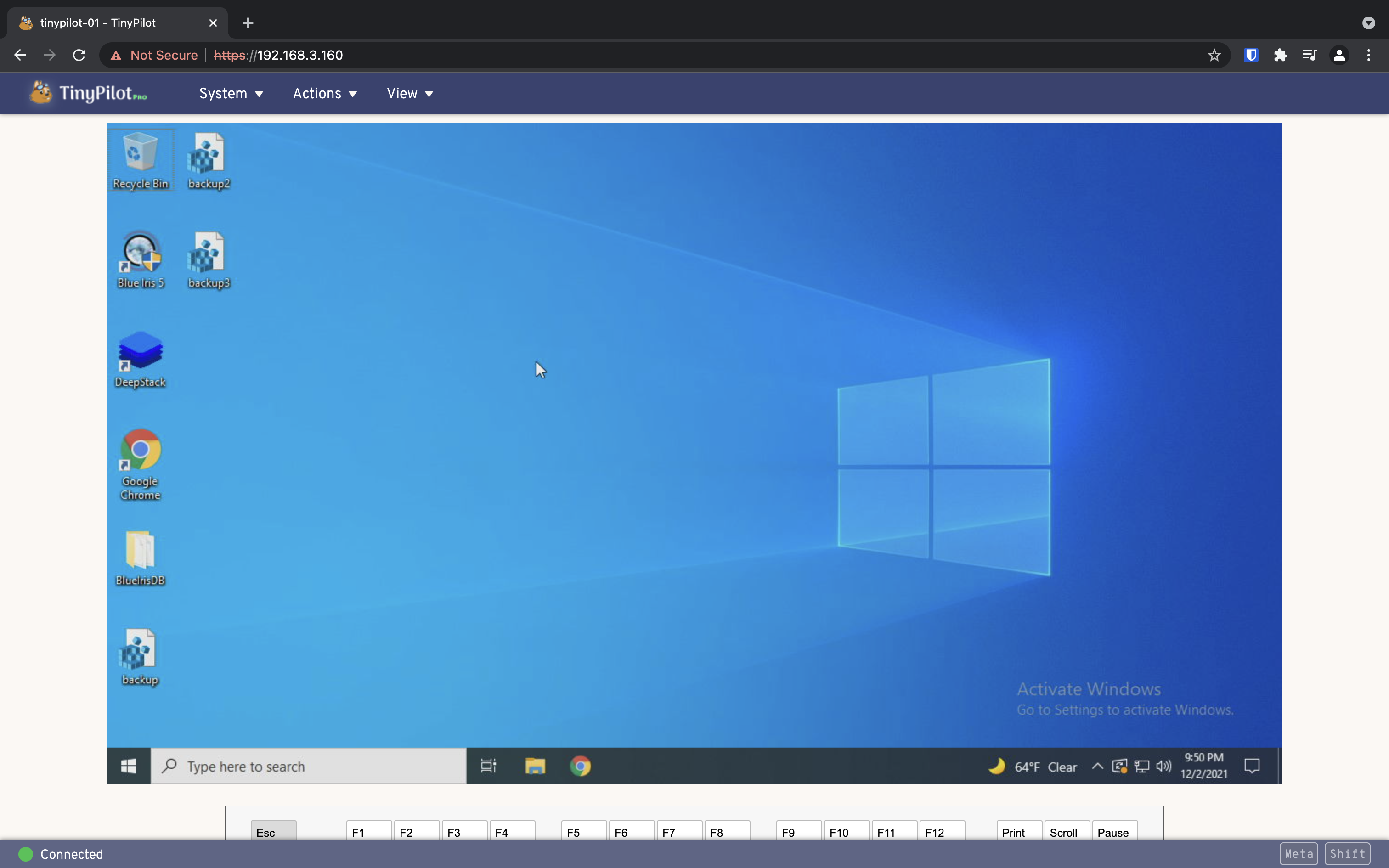The height and width of the screenshot is (868, 1389).
Task: Expand the TinyPilot System menu
Action: click(229, 93)
